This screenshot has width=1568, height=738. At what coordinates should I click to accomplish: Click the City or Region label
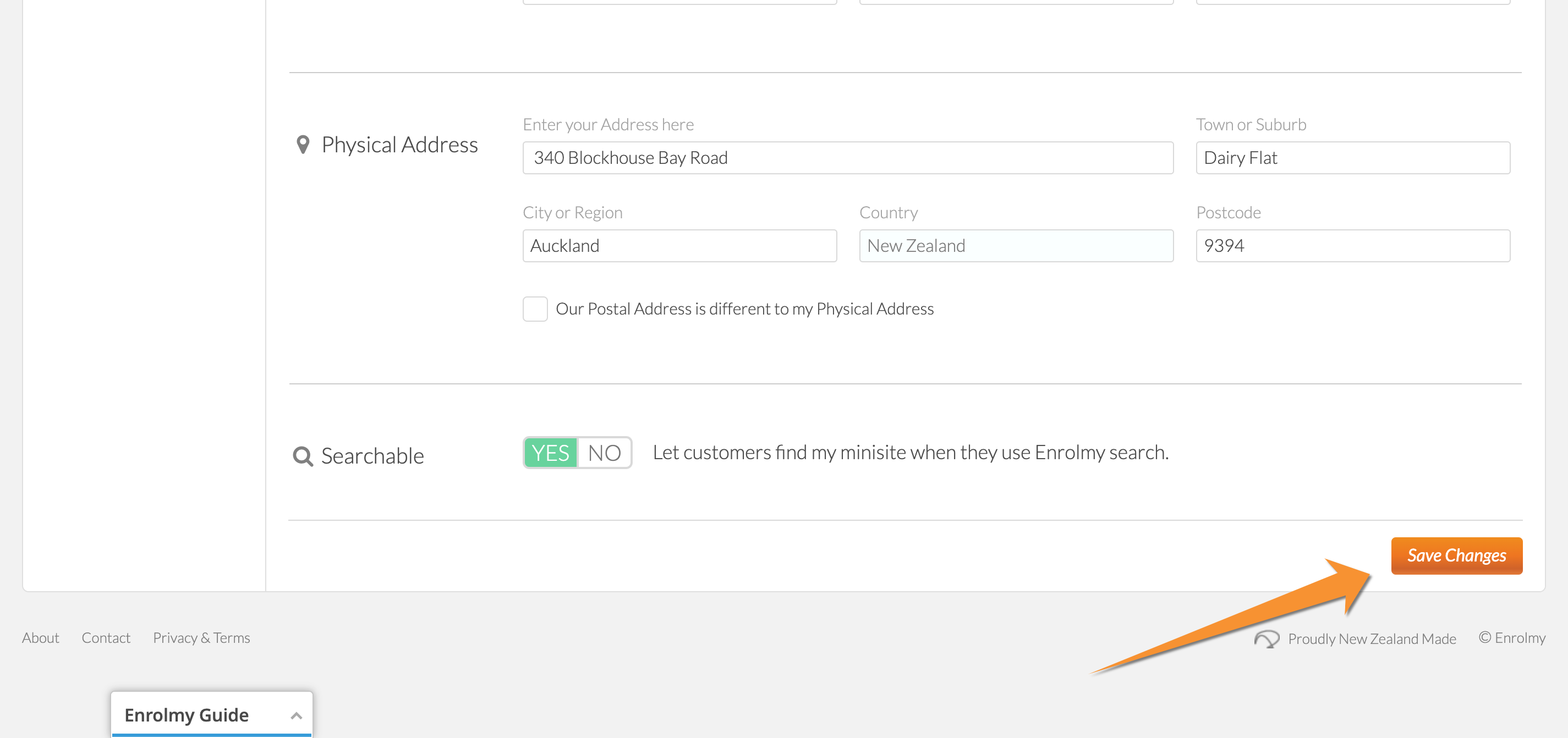click(572, 213)
